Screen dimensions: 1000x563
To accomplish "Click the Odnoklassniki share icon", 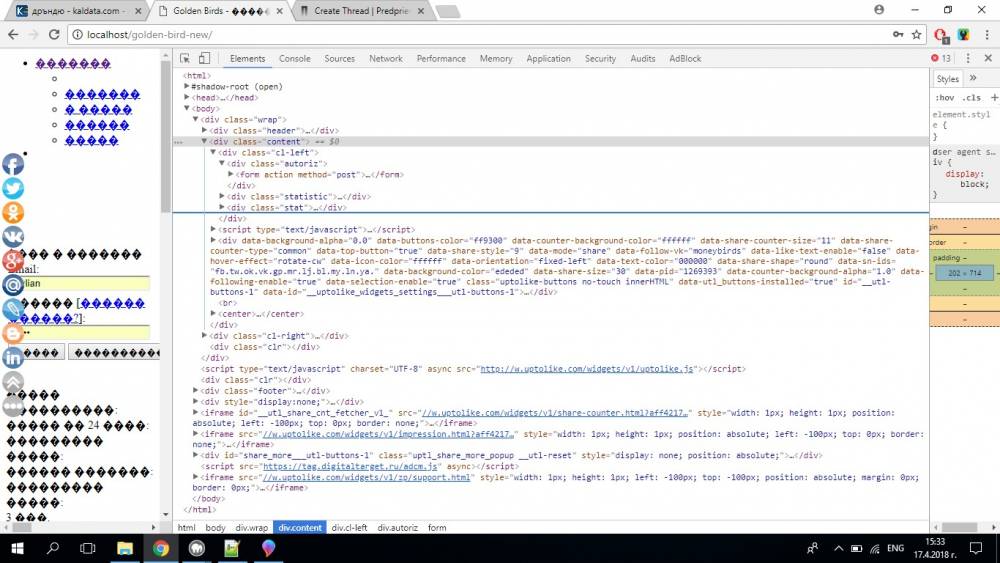I will 13,212.
